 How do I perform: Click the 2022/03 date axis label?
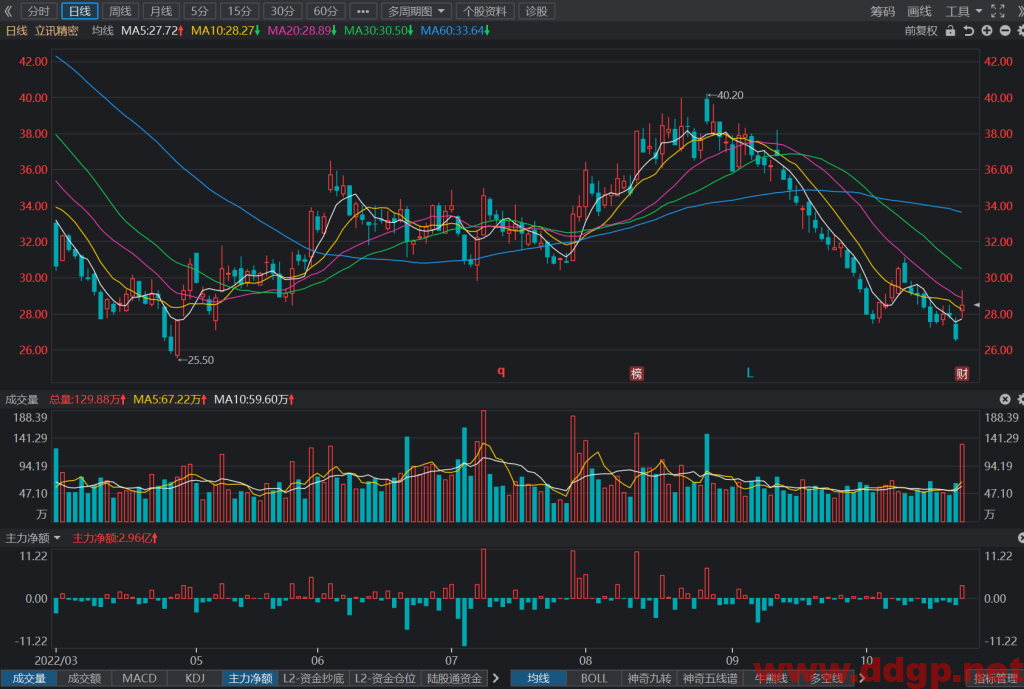tap(56, 660)
